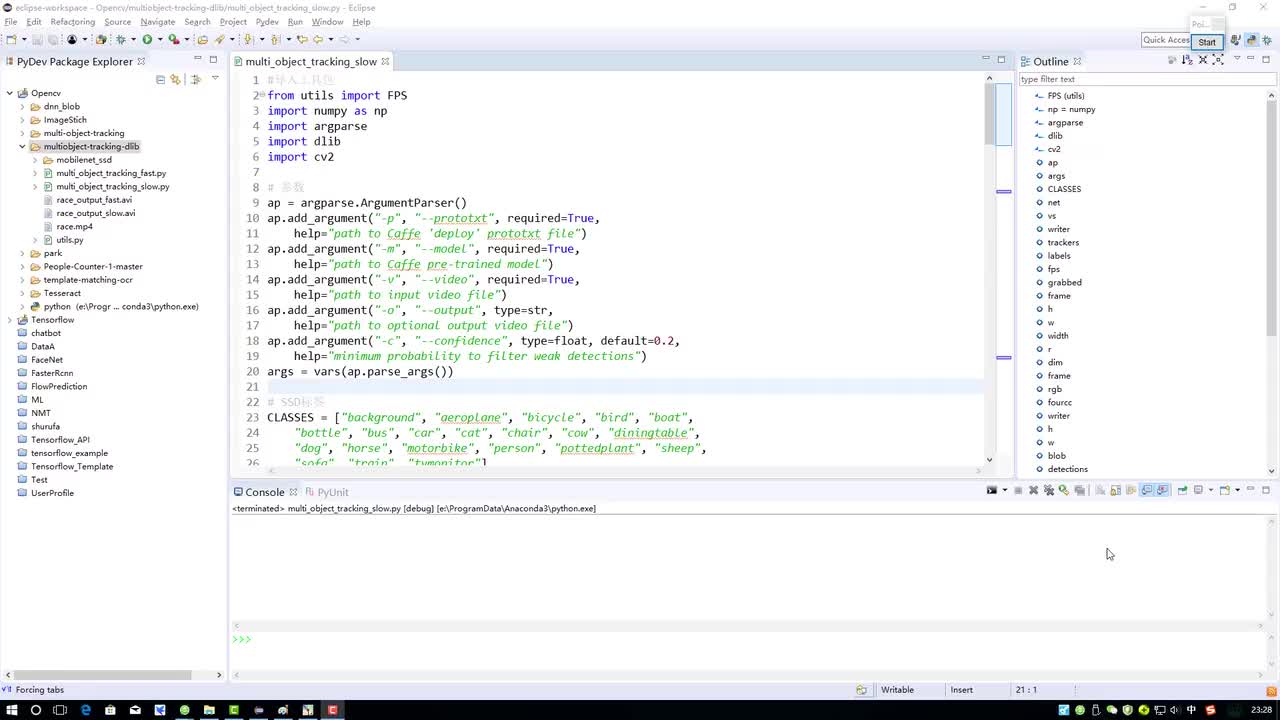The height and width of the screenshot is (720, 1280).
Task: Expand the mobilenet_ssd folder
Action: coord(35,160)
